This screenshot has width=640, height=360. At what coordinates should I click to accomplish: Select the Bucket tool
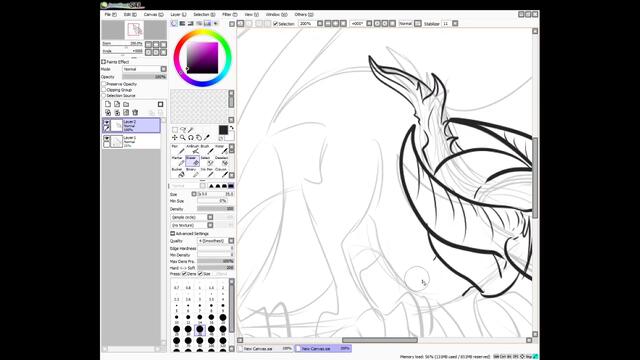tap(178, 172)
